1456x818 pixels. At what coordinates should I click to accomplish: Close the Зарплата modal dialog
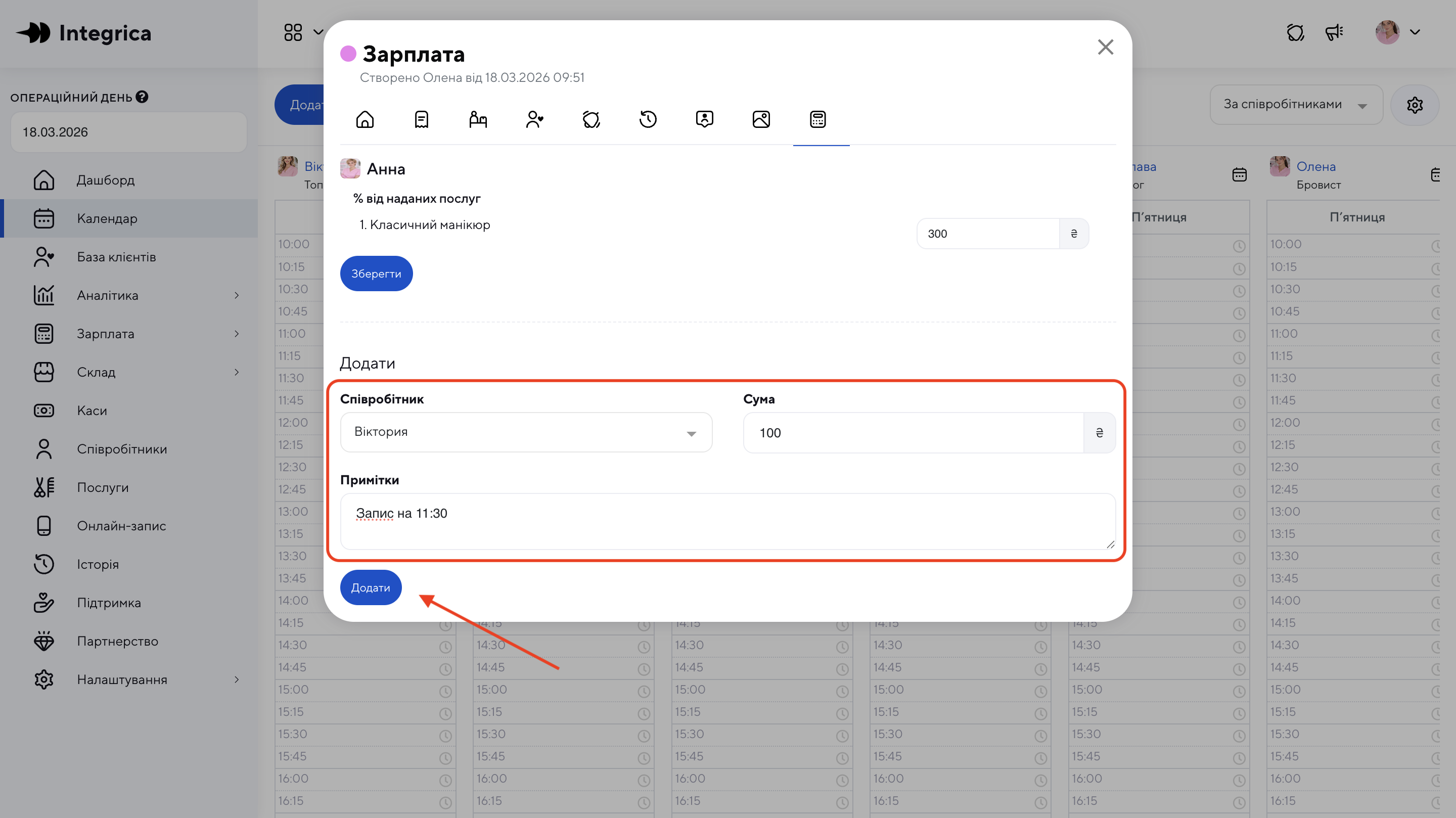tap(1105, 47)
